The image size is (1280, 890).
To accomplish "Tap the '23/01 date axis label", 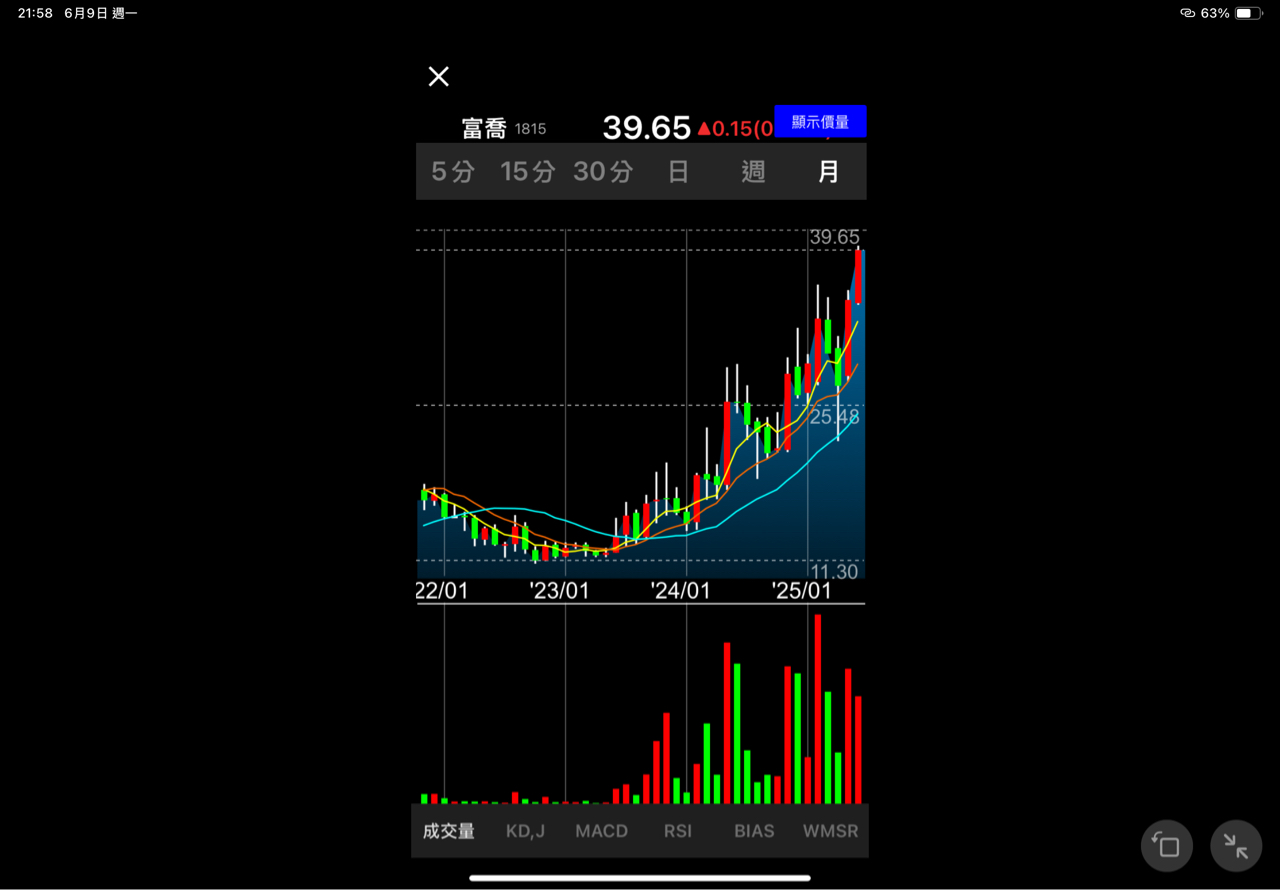I will coord(559,590).
